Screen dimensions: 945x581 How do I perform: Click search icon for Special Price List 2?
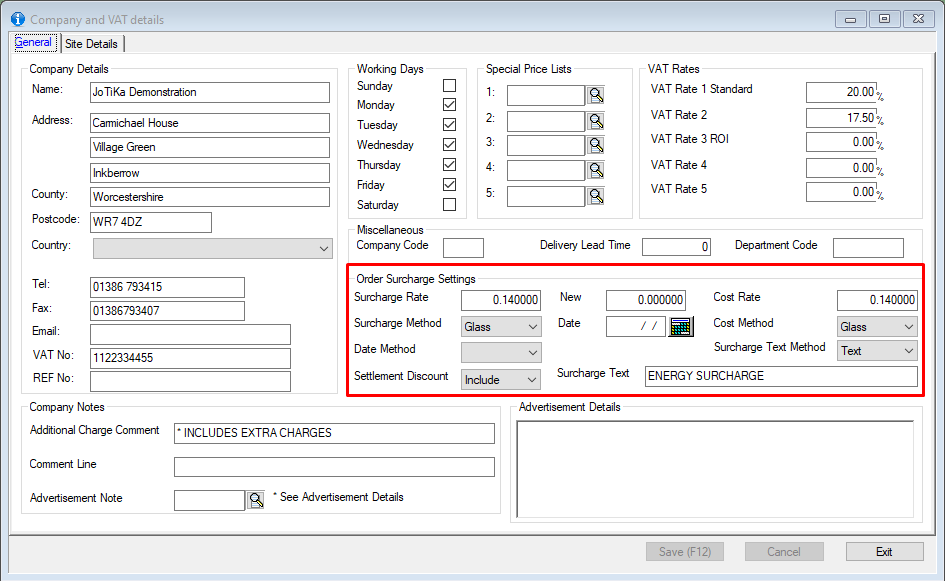pyautogui.click(x=596, y=120)
